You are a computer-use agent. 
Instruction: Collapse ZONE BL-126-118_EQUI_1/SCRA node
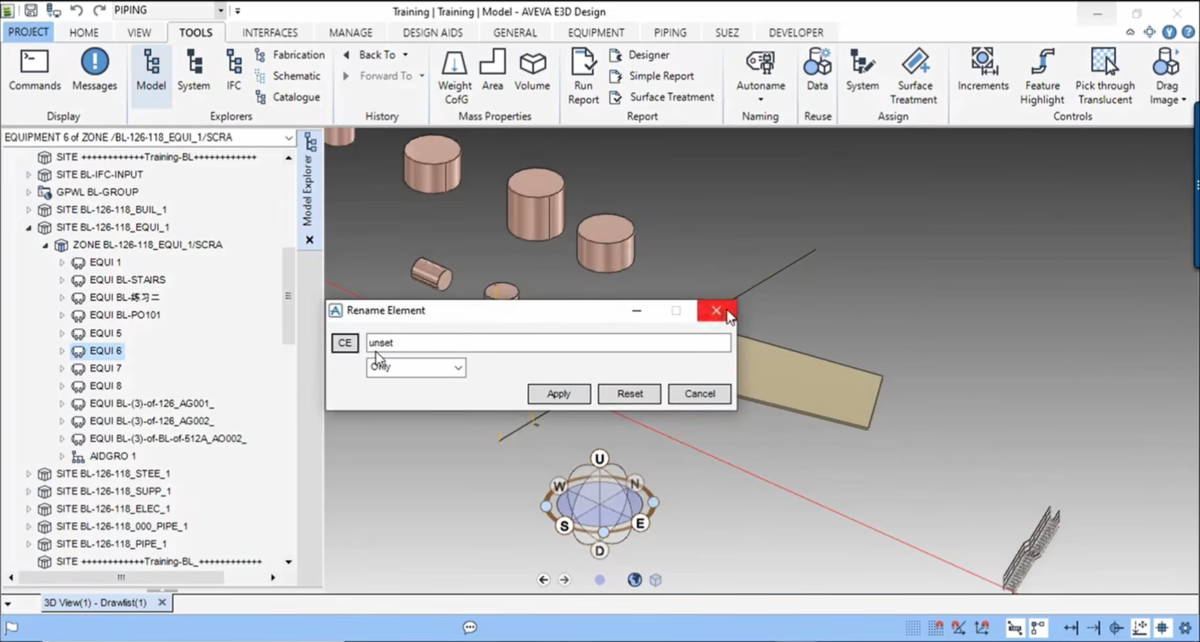[46, 245]
